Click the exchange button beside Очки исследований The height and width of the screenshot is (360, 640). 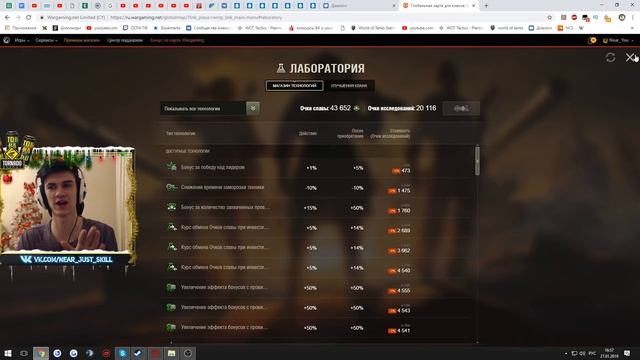461,108
